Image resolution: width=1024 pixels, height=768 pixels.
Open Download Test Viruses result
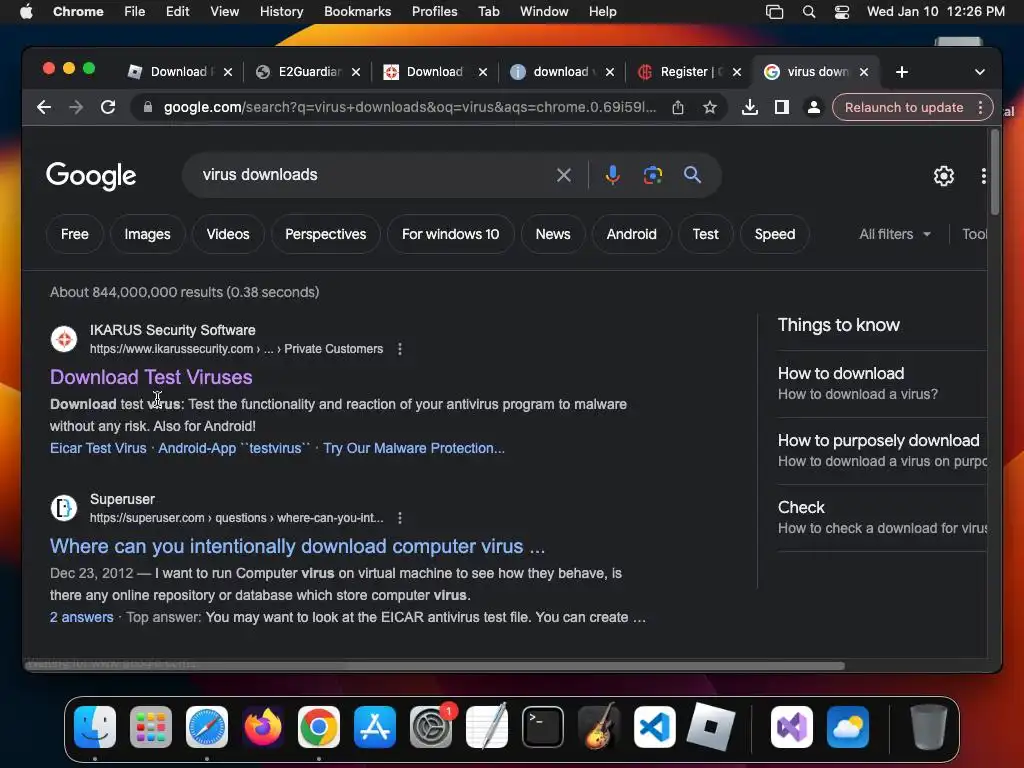[151, 377]
